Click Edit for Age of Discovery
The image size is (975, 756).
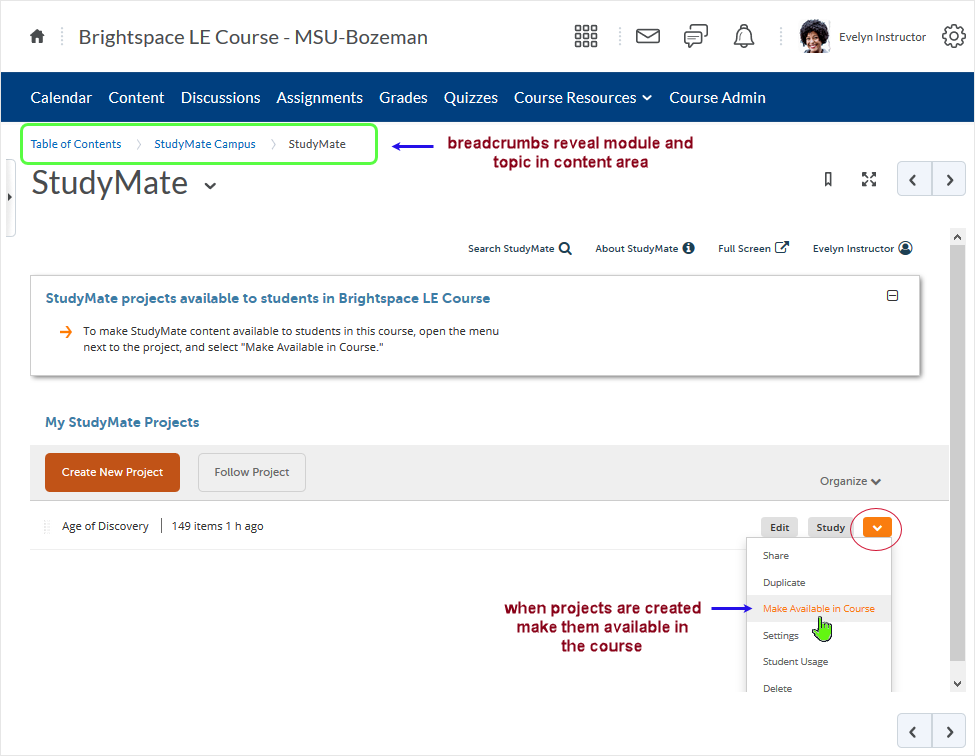point(779,528)
